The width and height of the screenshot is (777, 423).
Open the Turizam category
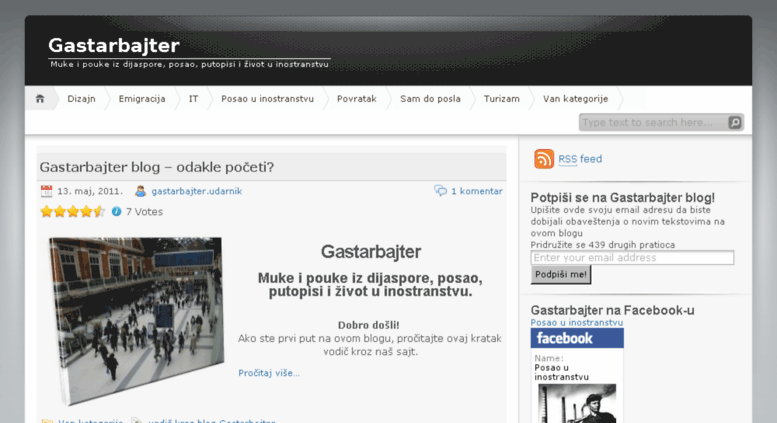click(x=501, y=99)
